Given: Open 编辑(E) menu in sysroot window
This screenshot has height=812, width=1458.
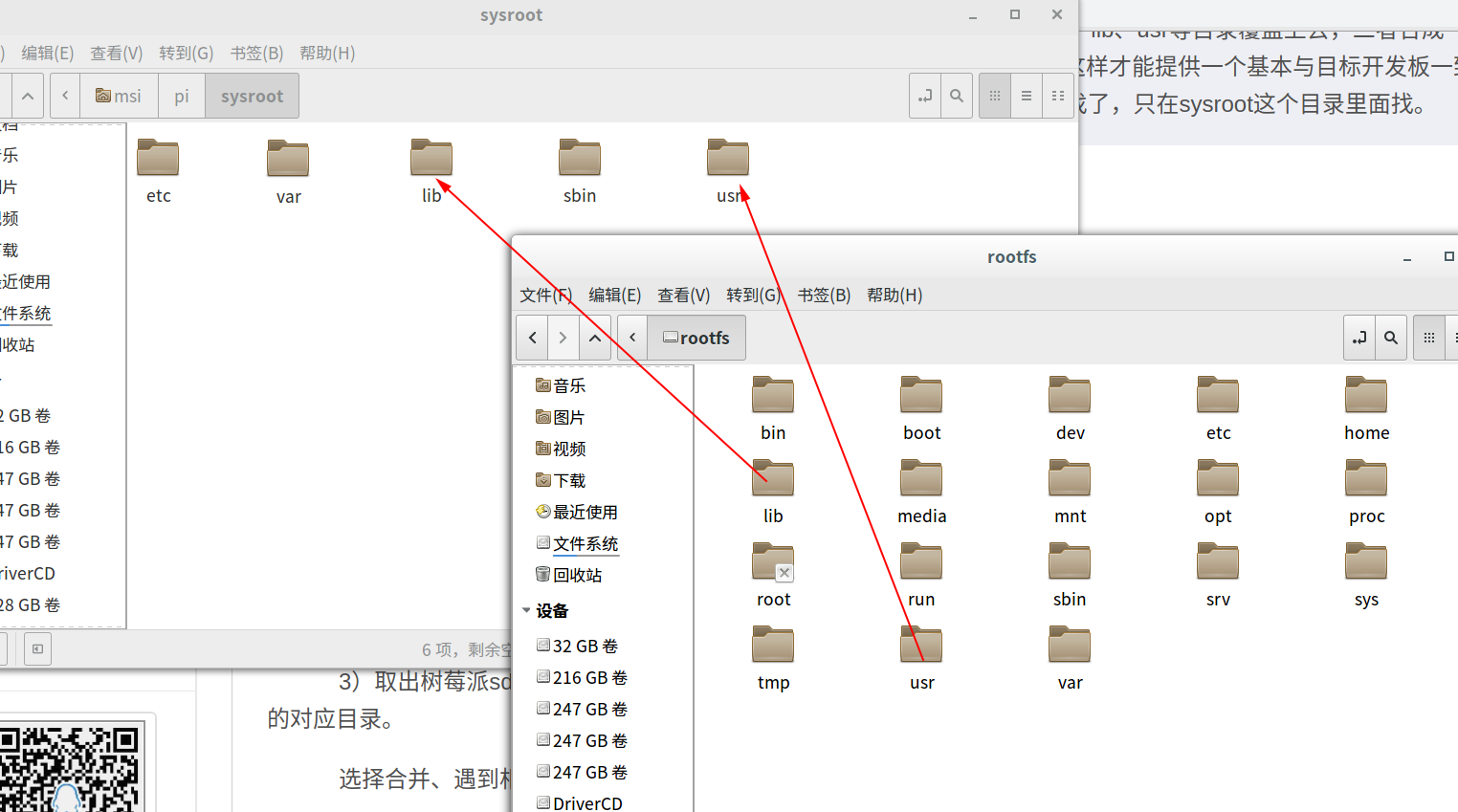Looking at the screenshot, I should [x=48, y=53].
